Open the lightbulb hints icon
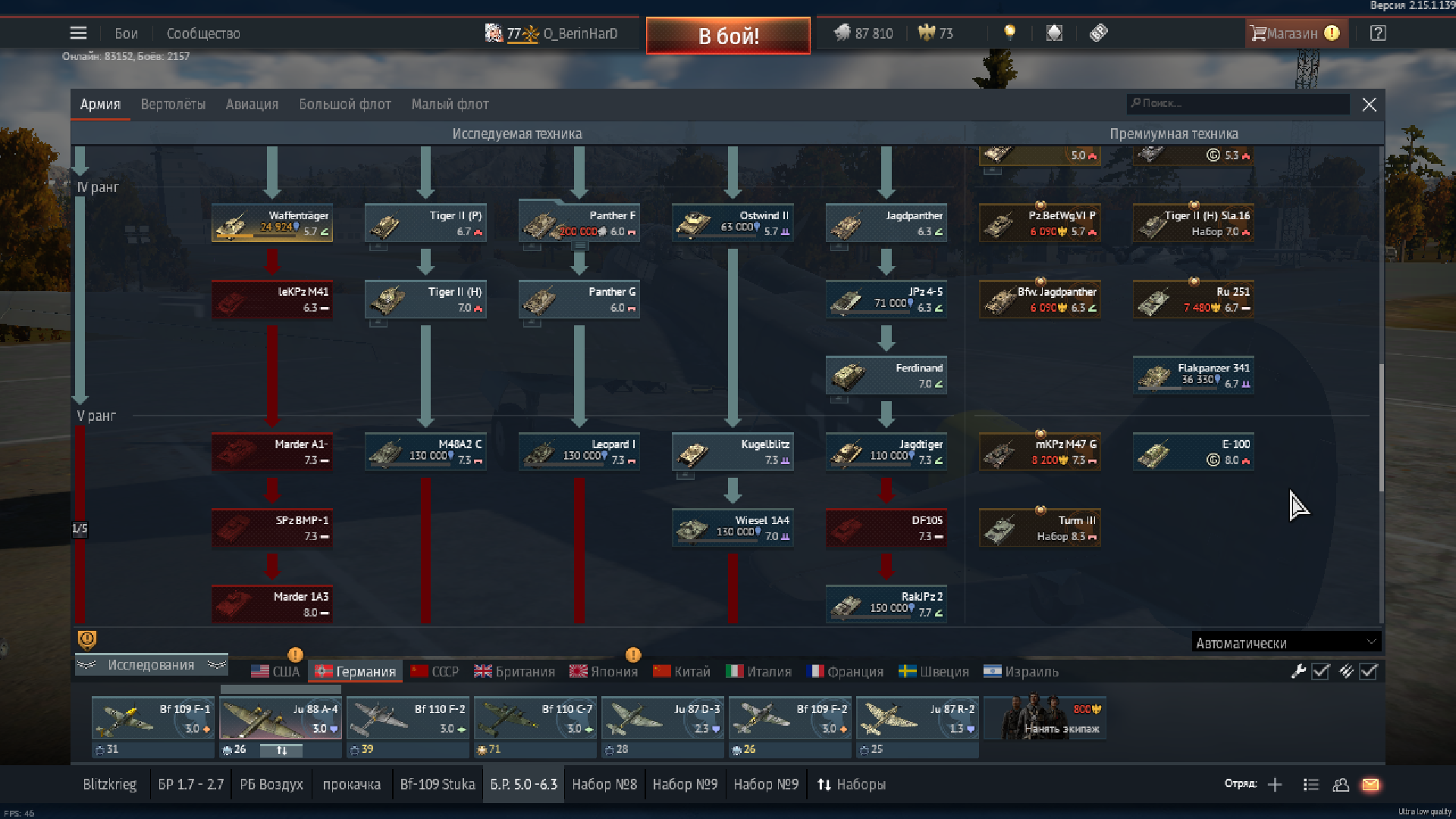Viewport: 1456px width, 819px height. point(1009,33)
